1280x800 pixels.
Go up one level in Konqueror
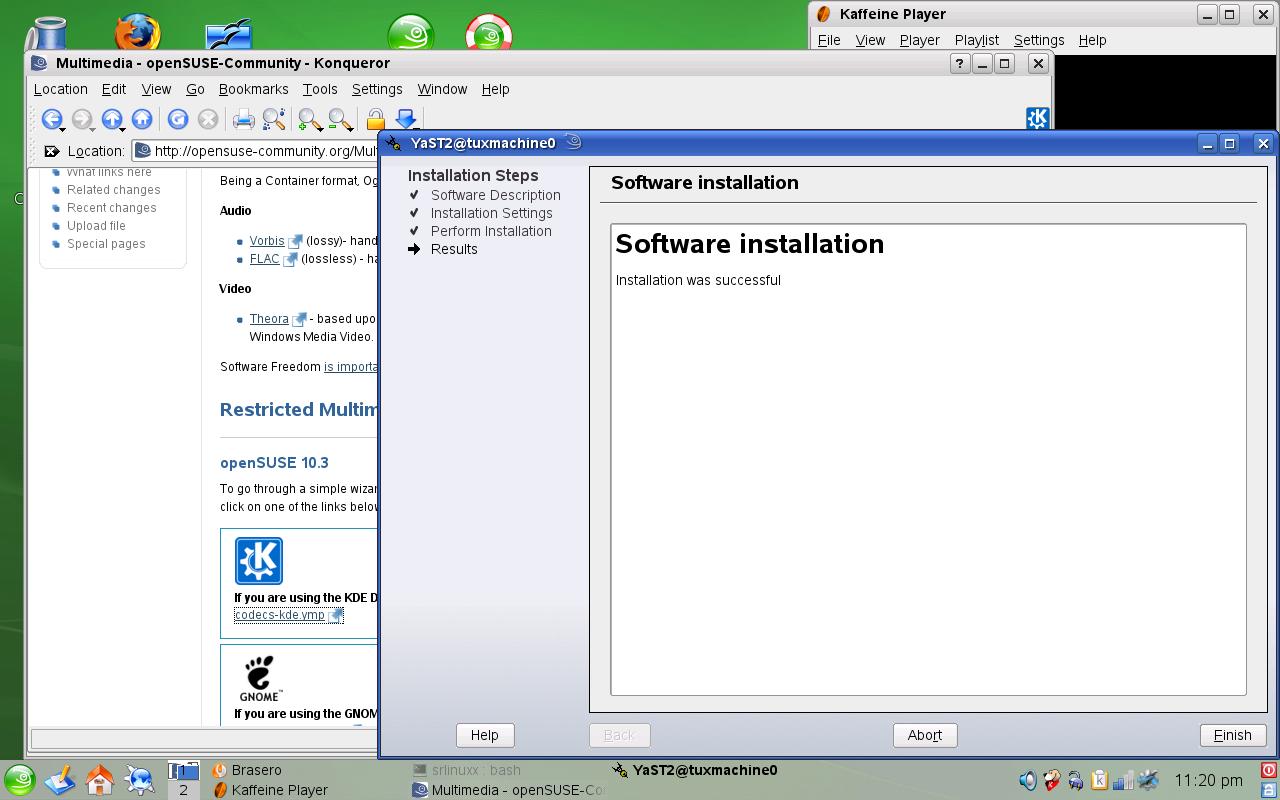(111, 120)
